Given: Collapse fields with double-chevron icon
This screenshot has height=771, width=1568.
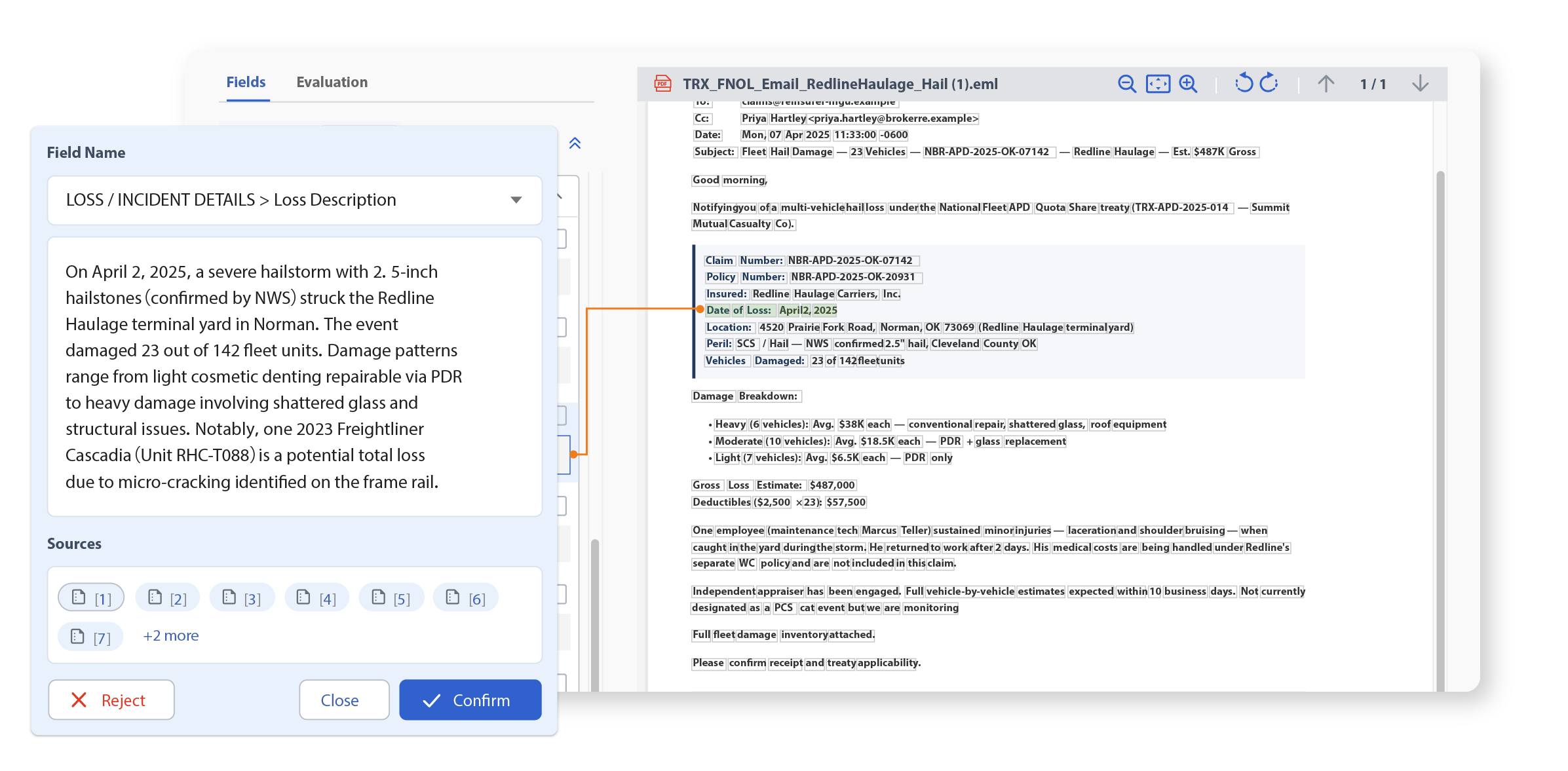Looking at the screenshot, I should click(x=575, y=143).
